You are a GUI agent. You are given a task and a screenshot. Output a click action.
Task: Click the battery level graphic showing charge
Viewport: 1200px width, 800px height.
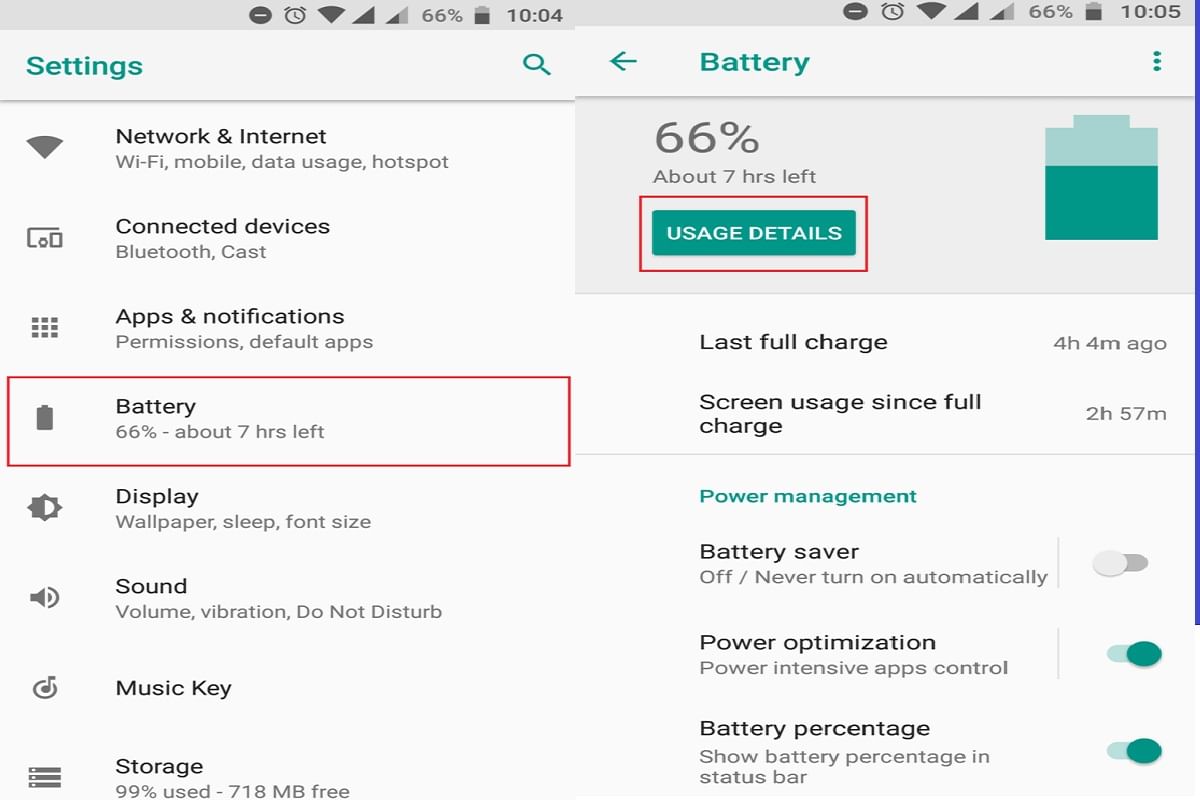(x=1100, y=175)
